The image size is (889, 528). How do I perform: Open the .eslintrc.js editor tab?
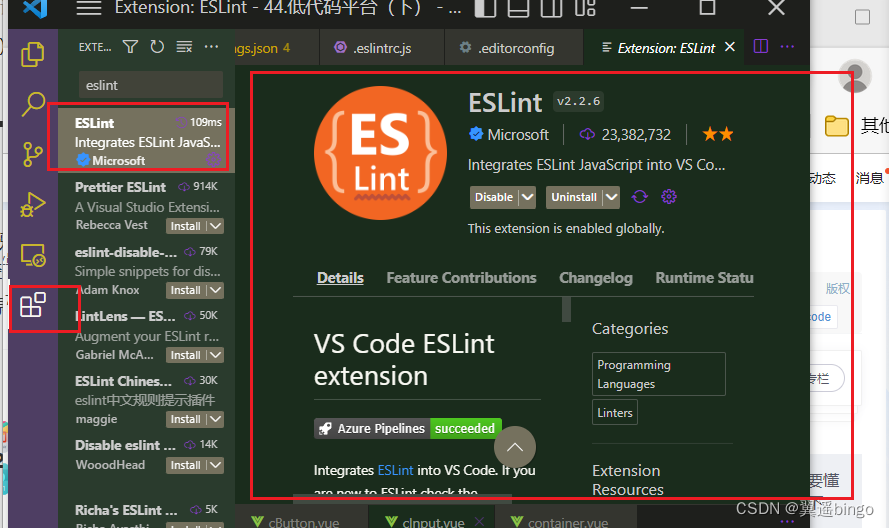pos(382,48)
